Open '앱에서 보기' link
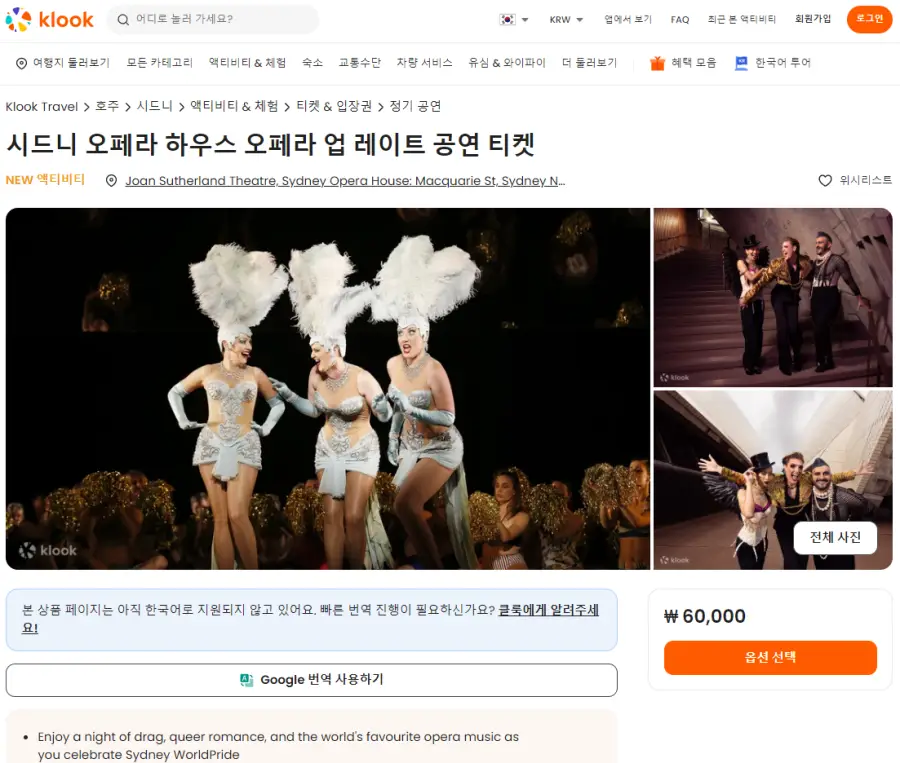 (628, 20)
